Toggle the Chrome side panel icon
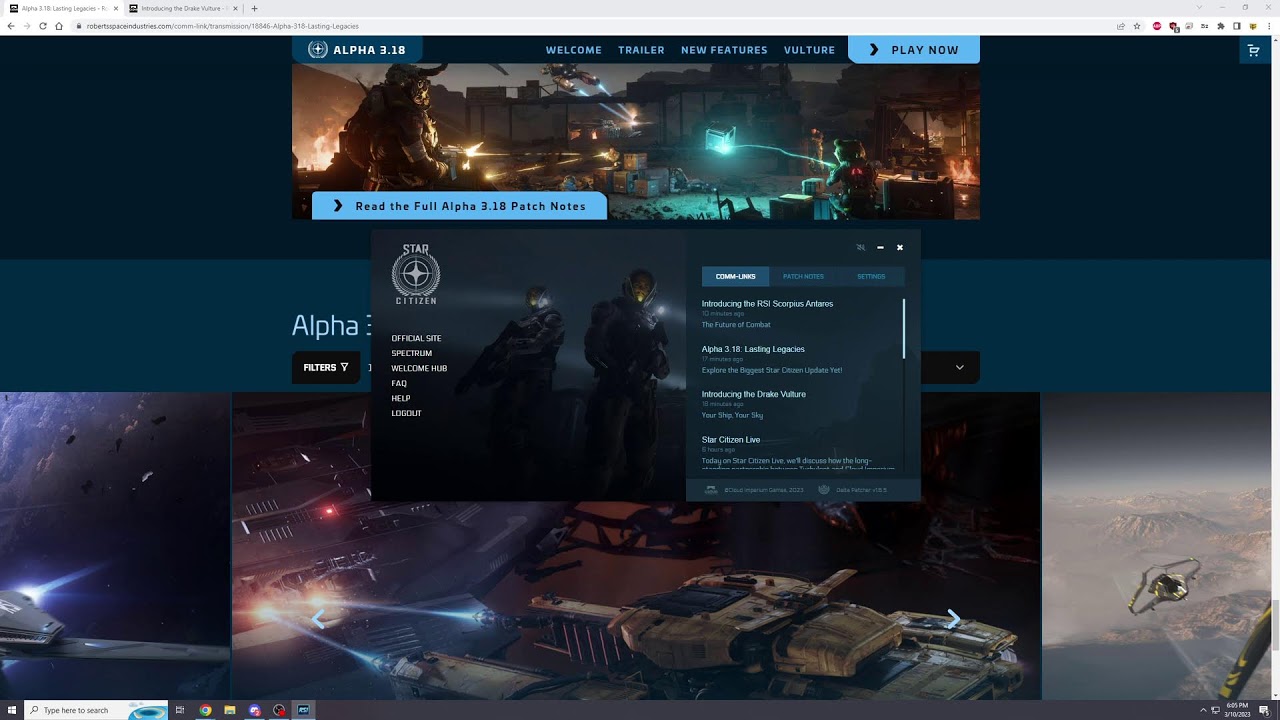The width and height of the screenshot is (1280, 720). pyautogui.click(x=1237, y=26)
